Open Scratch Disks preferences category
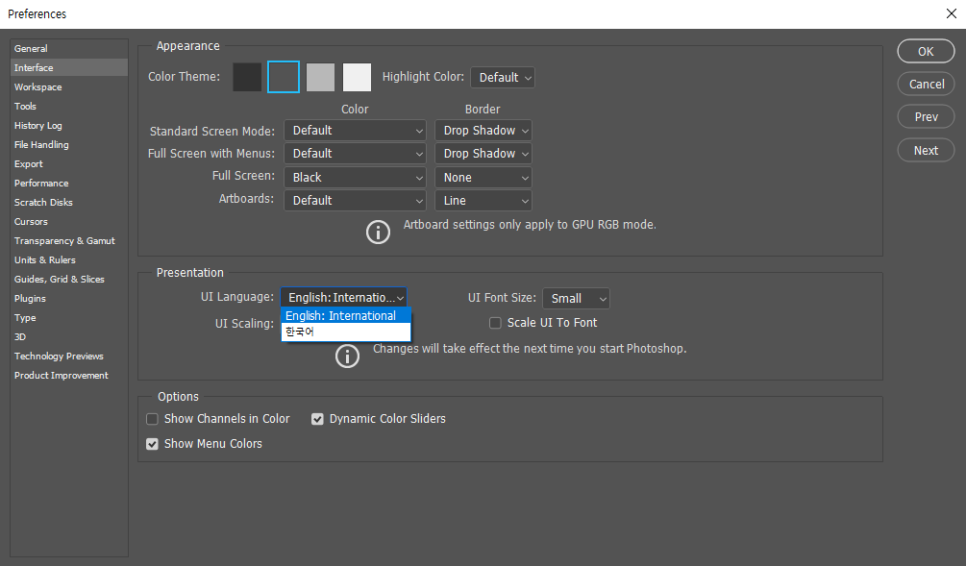Viewport: 966px width, 566px height. click(x=69, y=202)
